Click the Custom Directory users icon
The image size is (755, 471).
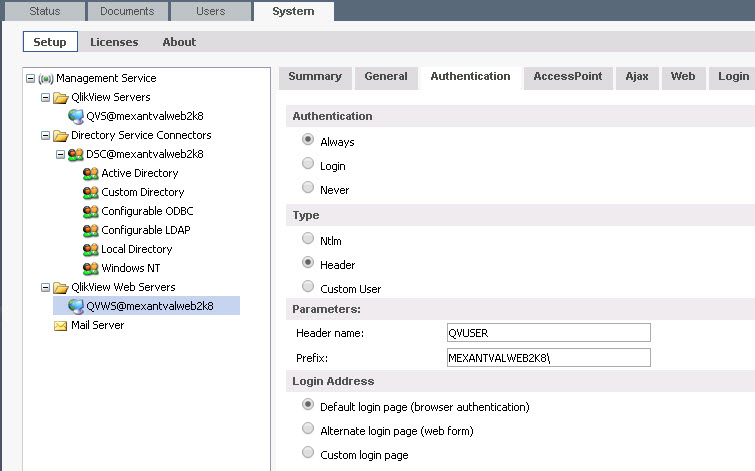coord(91,193)
